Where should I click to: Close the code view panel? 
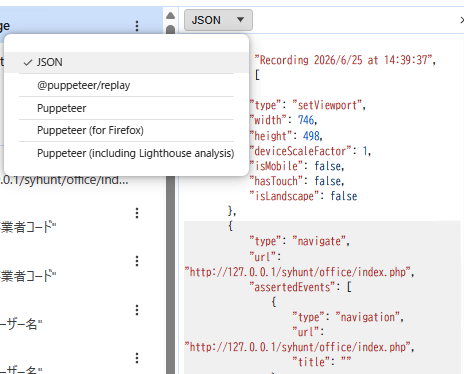point(461,20)
